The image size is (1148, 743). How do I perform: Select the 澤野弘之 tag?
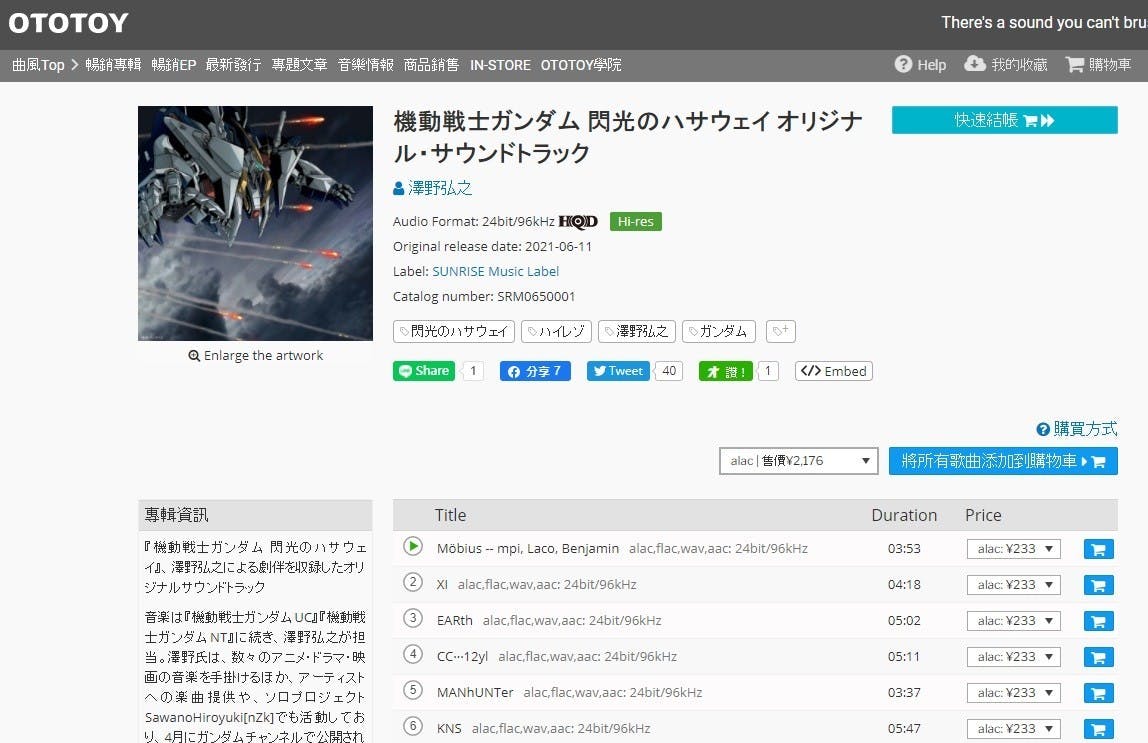(x=637, y=332)
